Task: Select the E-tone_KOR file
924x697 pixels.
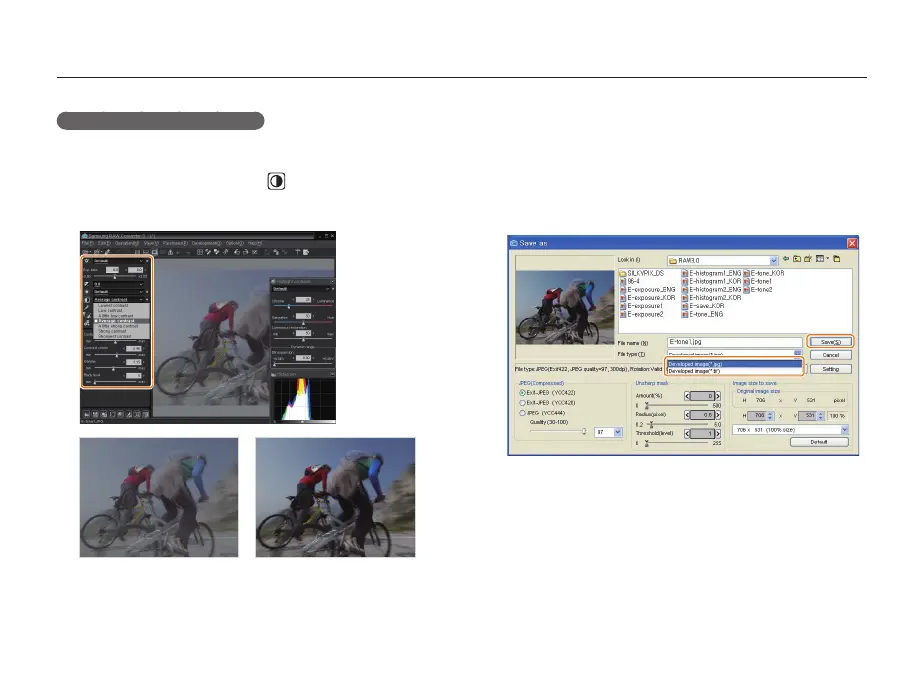Action: point(764,273)
